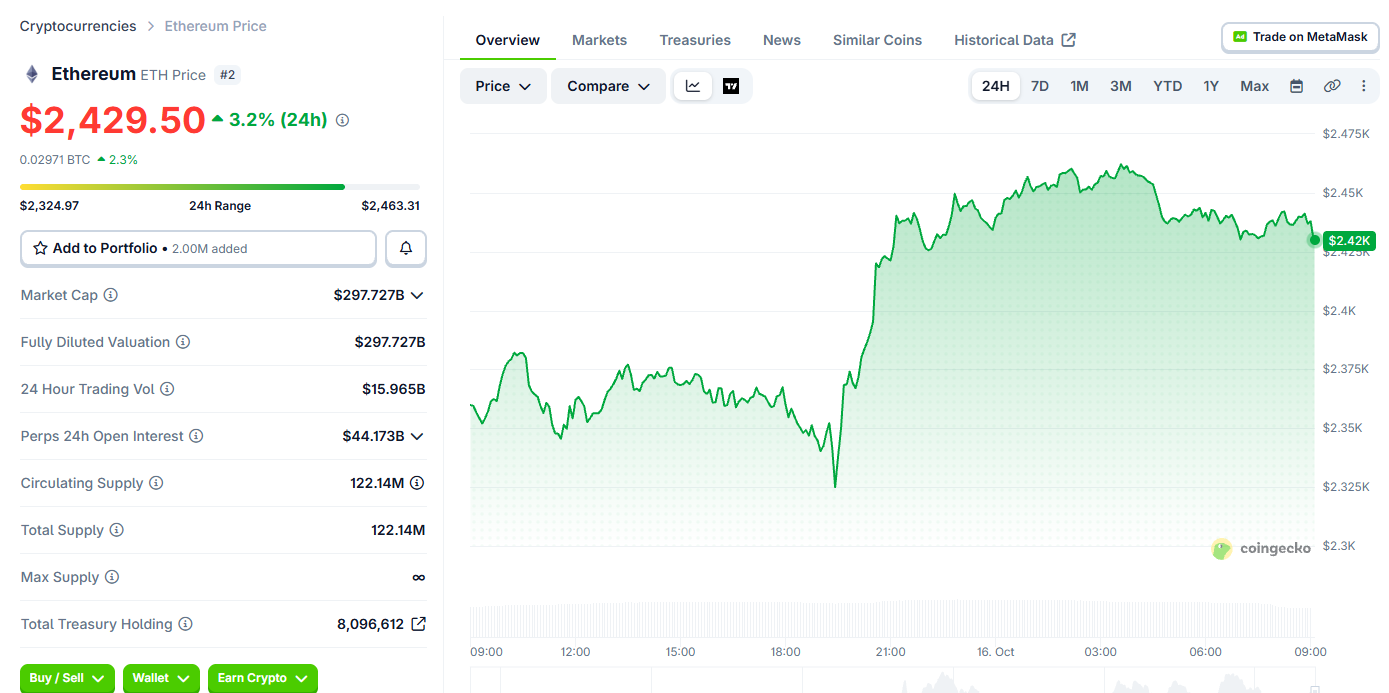Open the Earn Crypto dropdown
Screen dimensions: 1389x693
point(263,678)
